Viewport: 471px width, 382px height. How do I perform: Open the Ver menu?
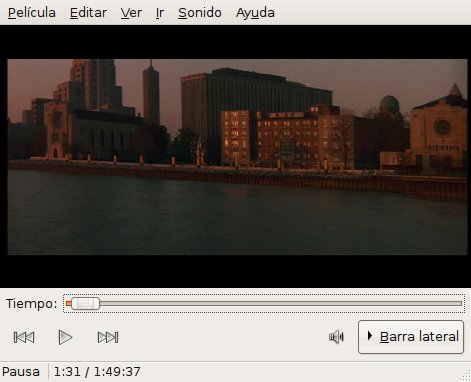[131, 13]
